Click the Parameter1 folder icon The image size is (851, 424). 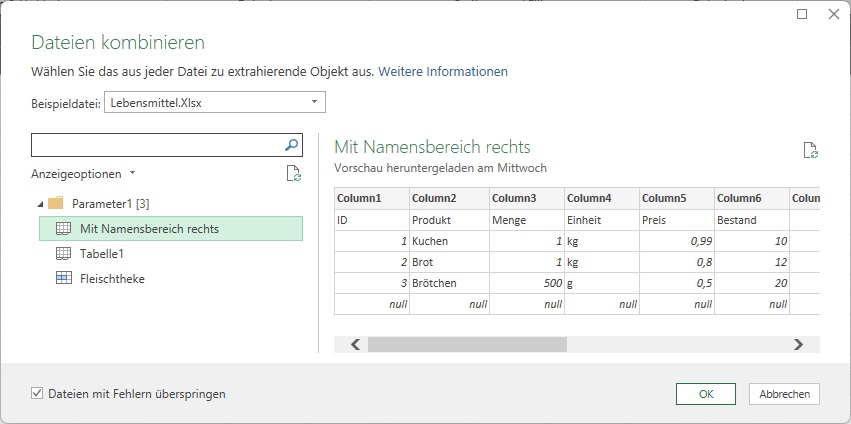click(55, 204)
